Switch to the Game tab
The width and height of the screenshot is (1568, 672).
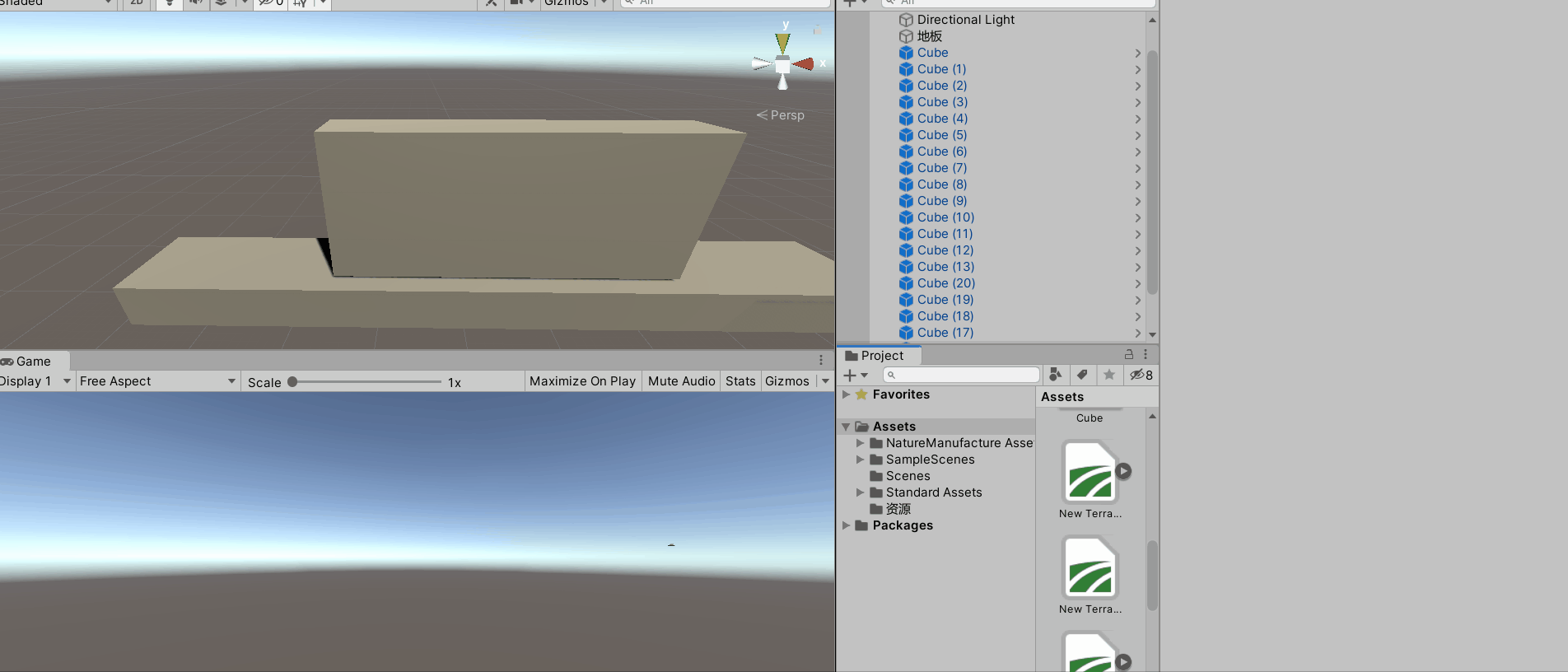pos(33,362)
